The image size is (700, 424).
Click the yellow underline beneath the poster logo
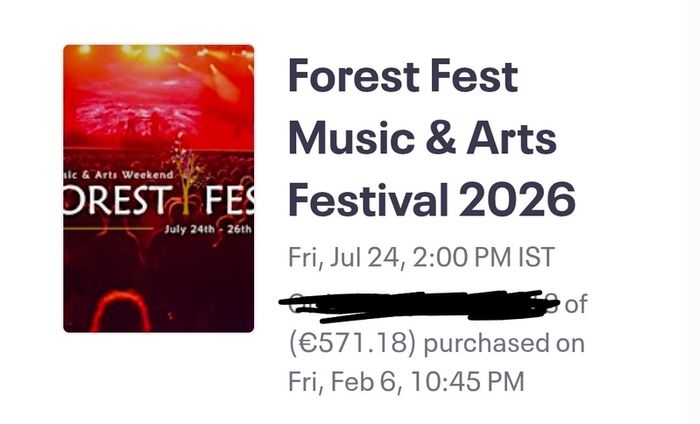[x=108, y=228]
